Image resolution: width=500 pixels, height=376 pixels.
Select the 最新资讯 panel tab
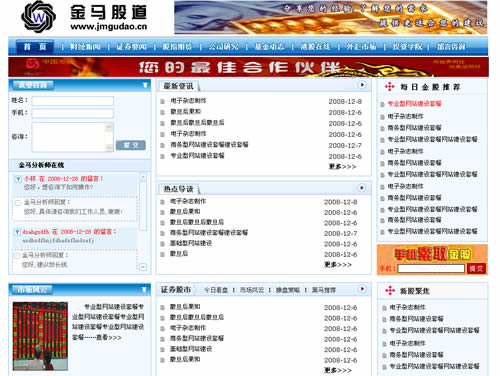[x=178, y=86]
